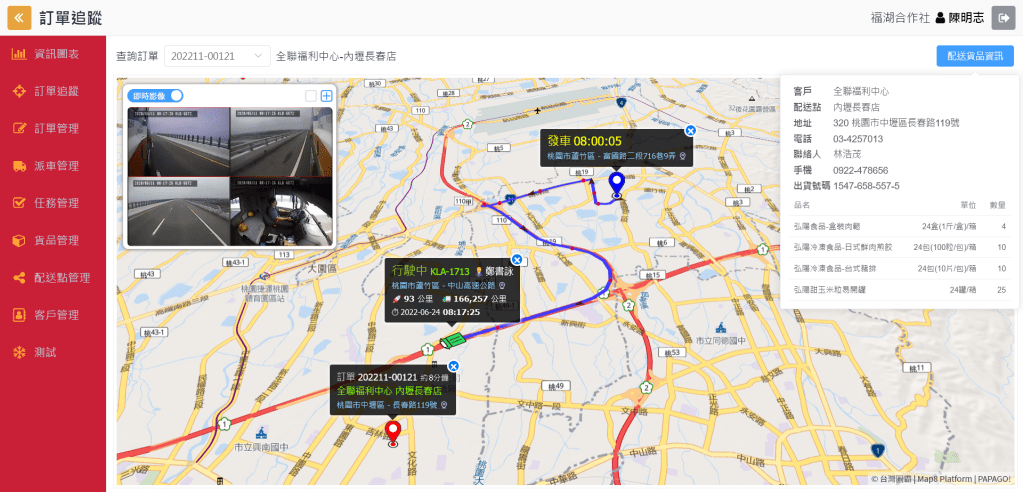This screenshot has height=492, width=1023.
Task: Click the green truck icon on the map
Action: pyautogui.click(x=452, y=341)
